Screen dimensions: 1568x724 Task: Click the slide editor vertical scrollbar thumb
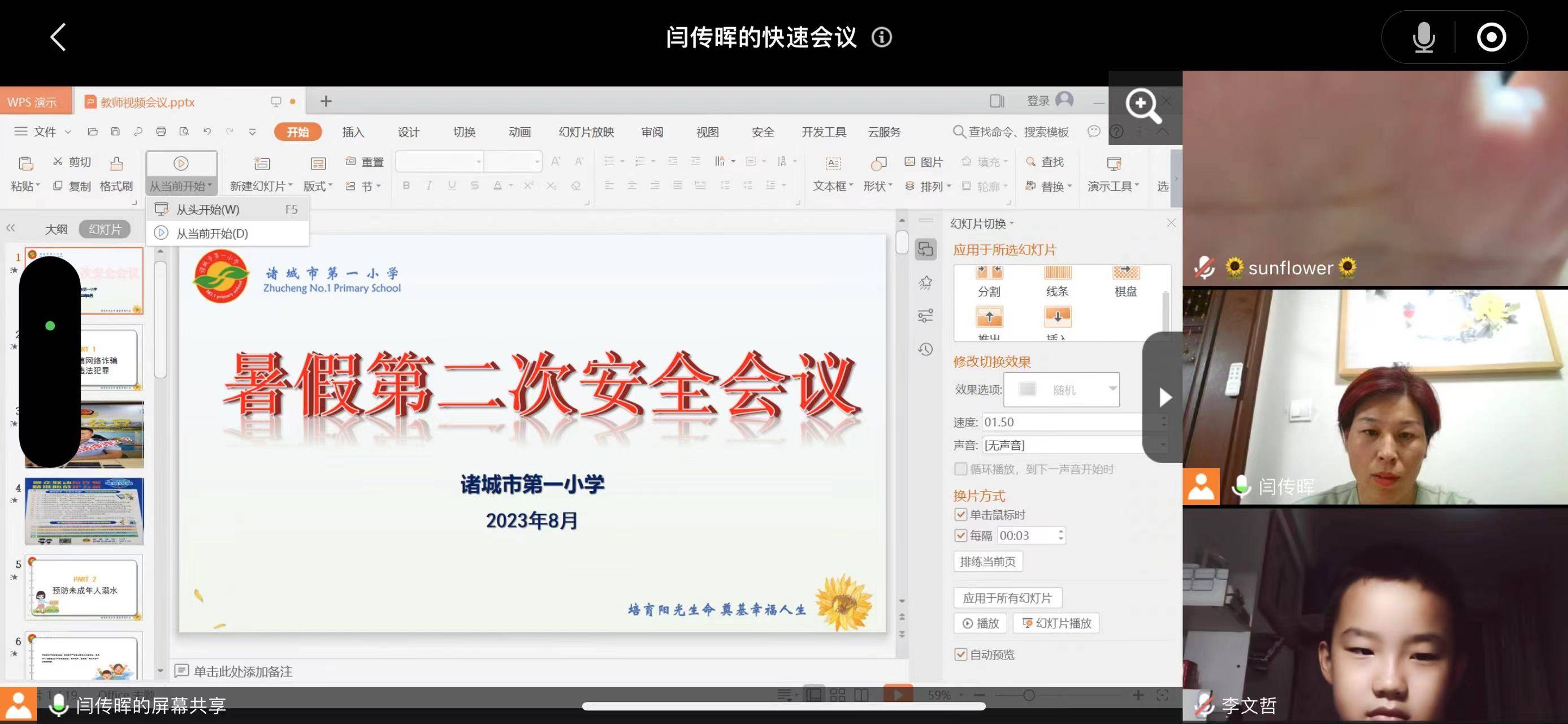coord(902,242)
